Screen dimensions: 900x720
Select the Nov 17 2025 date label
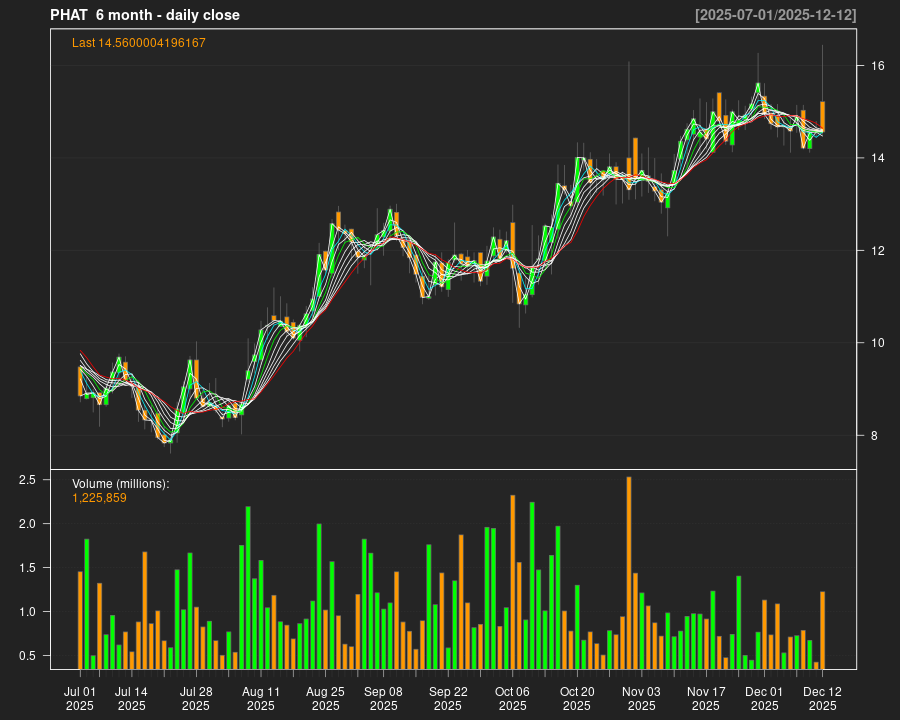tap(706, 698)
